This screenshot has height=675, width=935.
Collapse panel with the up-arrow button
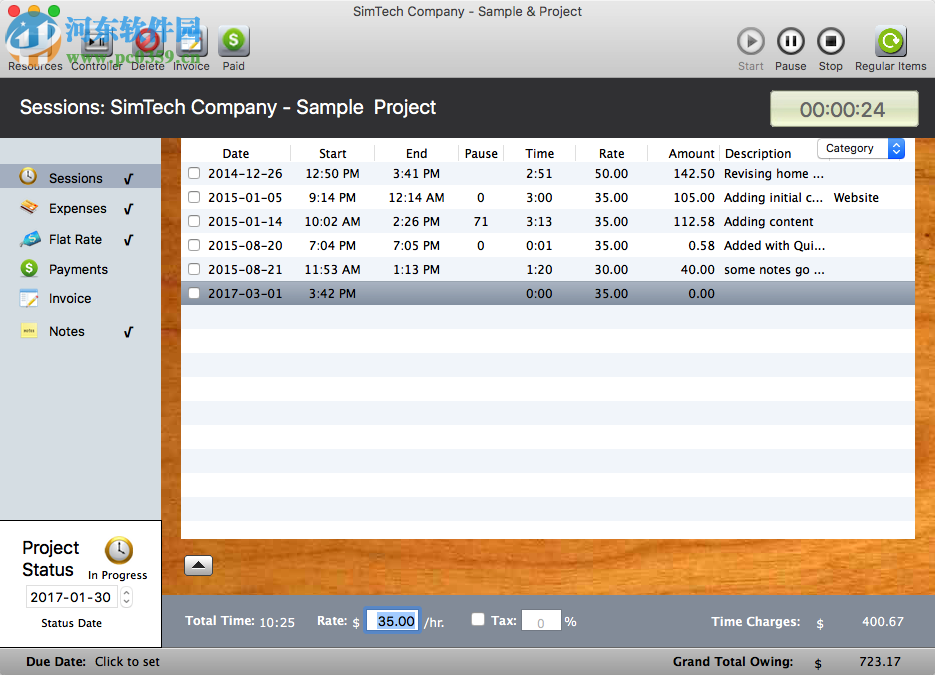coord(198,565)
